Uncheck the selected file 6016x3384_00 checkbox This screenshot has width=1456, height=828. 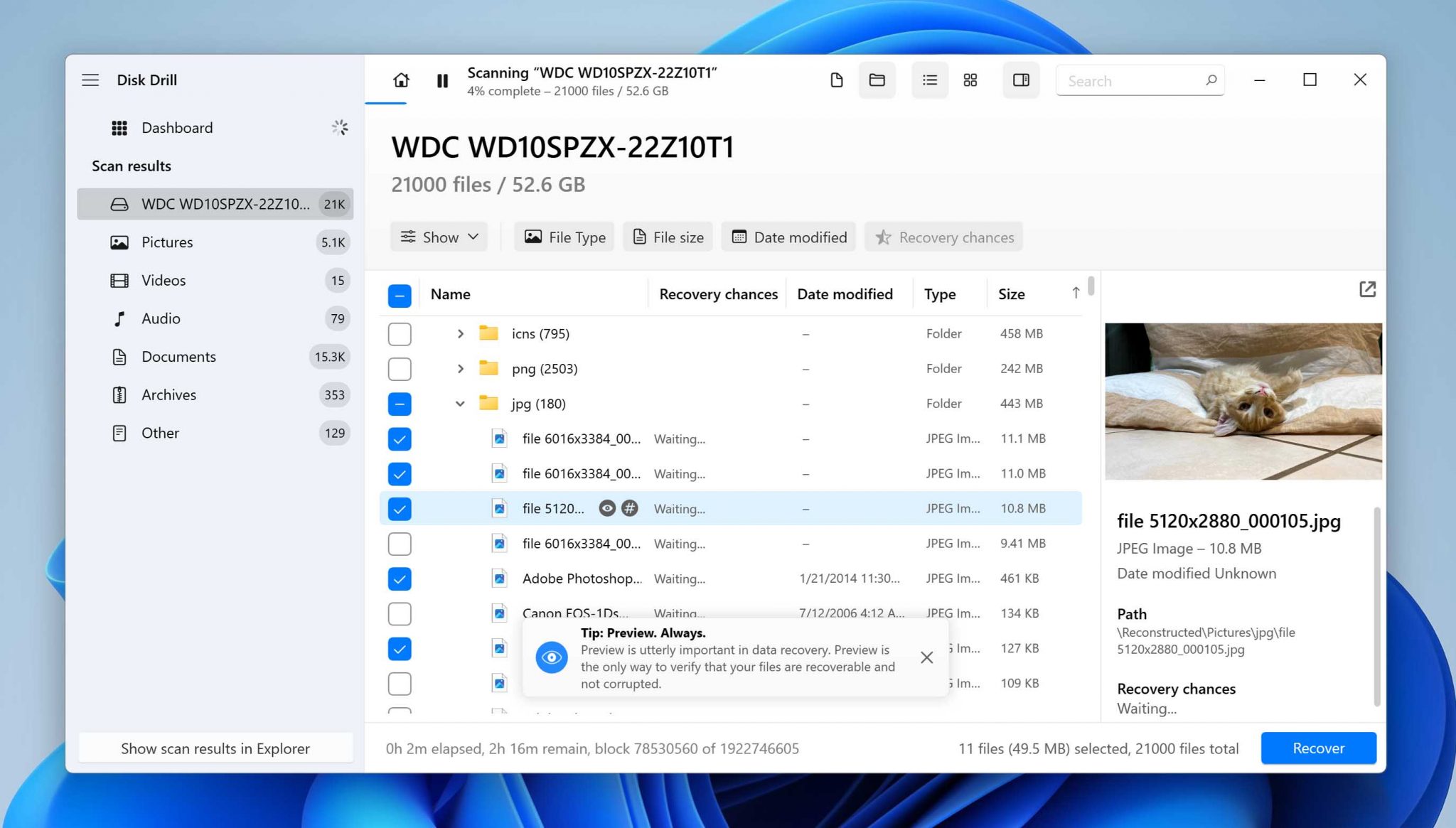coord(400,439)
